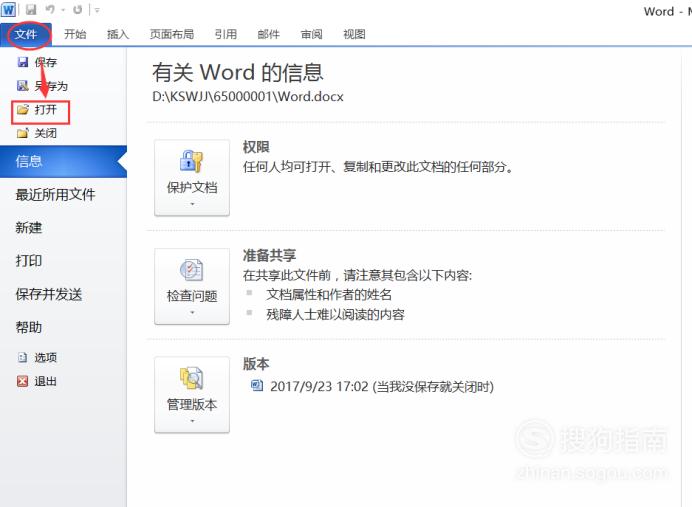Switch to the 页面布局 ribbon tab
The height and width of the screenshot is (507, 692).
coord(172,34)
